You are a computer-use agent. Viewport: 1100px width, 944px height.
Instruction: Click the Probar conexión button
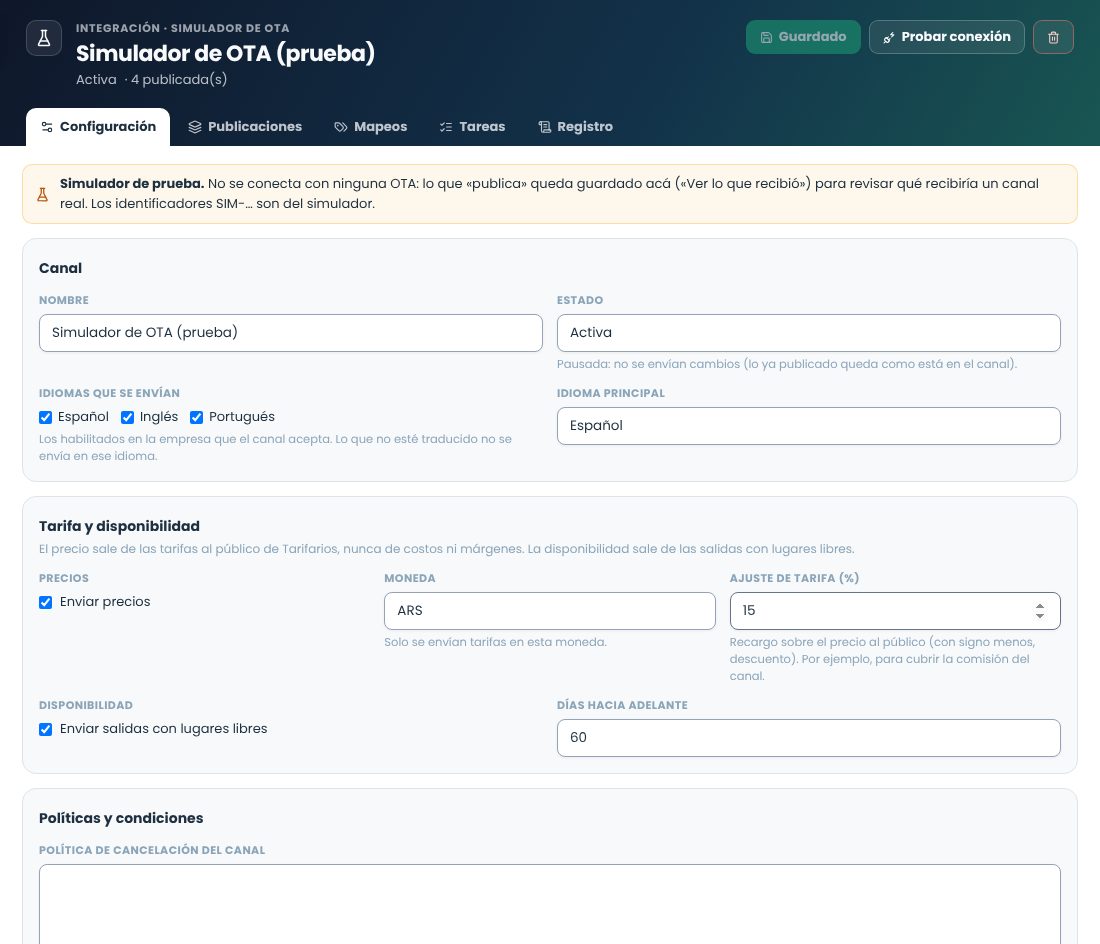point(946,37)
